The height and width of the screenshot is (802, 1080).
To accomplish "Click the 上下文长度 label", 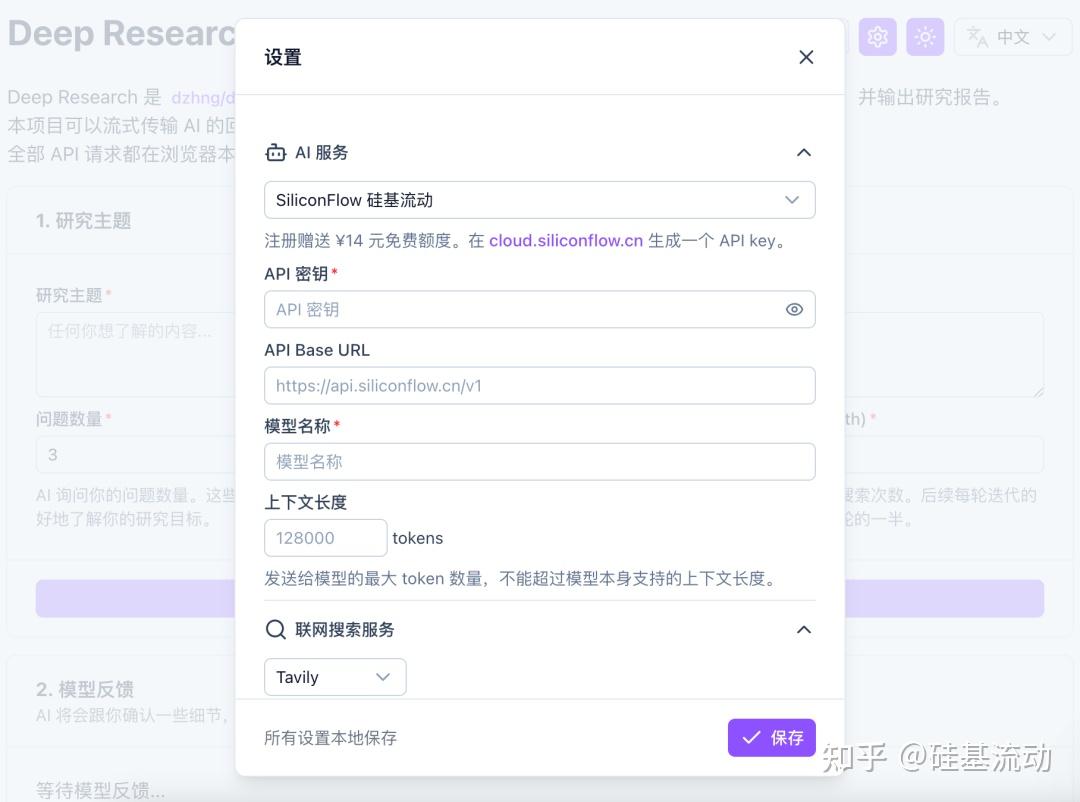I will [x=306, y=502].
